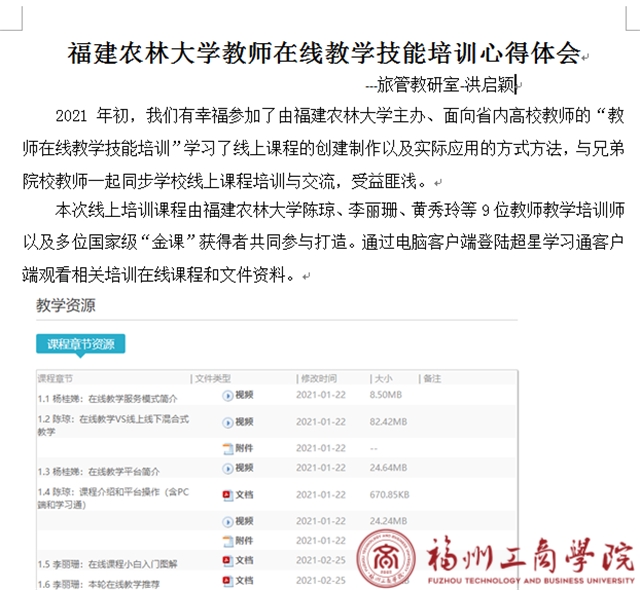Click the 24.64MB size value

point(388,468)
